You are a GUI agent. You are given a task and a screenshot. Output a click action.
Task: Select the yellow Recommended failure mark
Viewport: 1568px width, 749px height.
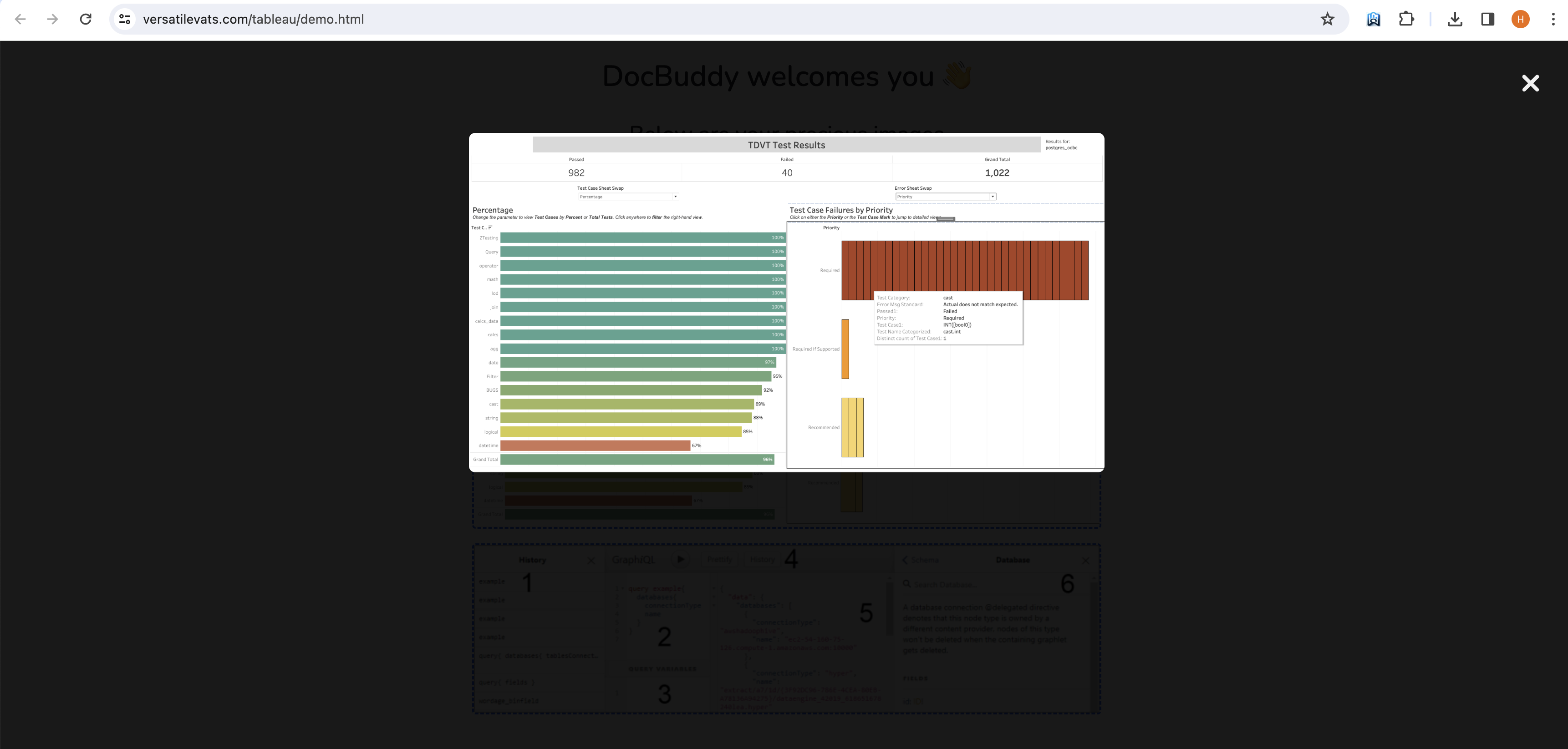(852, 427)
